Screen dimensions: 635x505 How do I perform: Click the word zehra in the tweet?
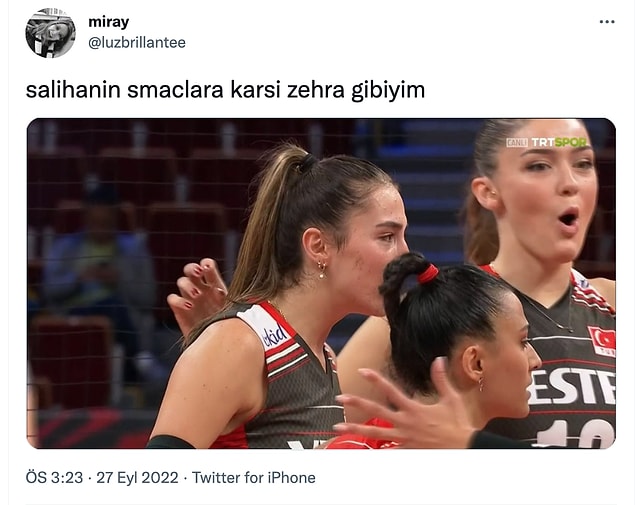[x=315, y=89]
